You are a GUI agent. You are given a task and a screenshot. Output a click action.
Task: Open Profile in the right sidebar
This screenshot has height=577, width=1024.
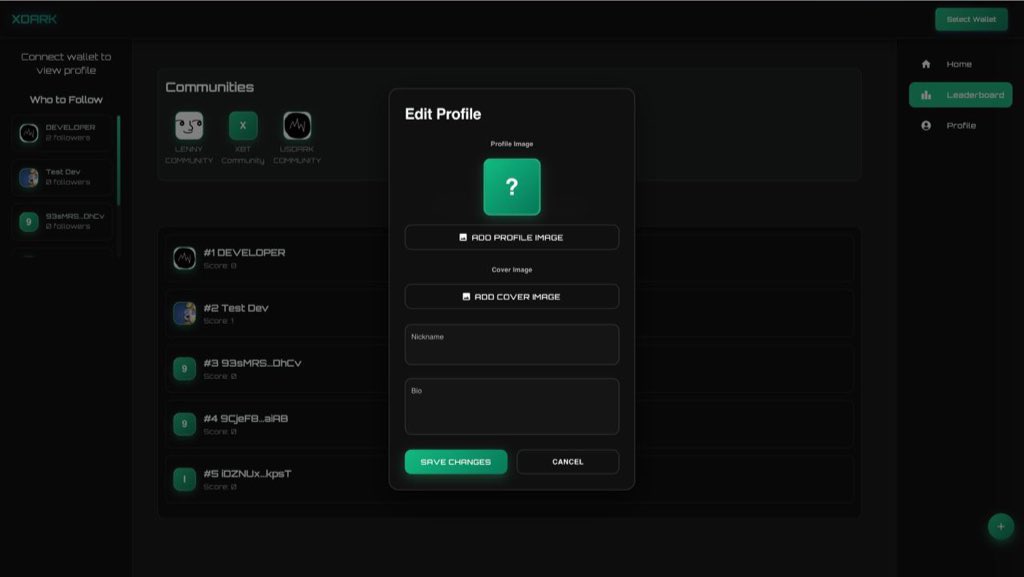pos(960,125)
